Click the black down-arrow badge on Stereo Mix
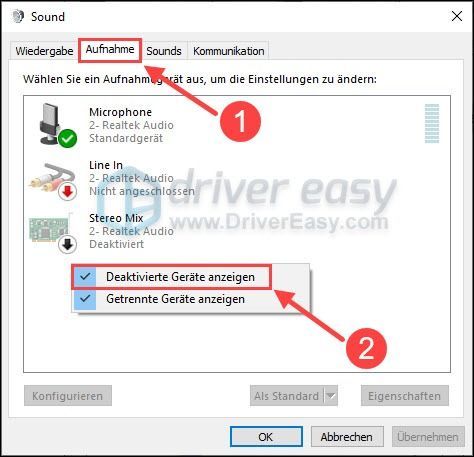 68,245
